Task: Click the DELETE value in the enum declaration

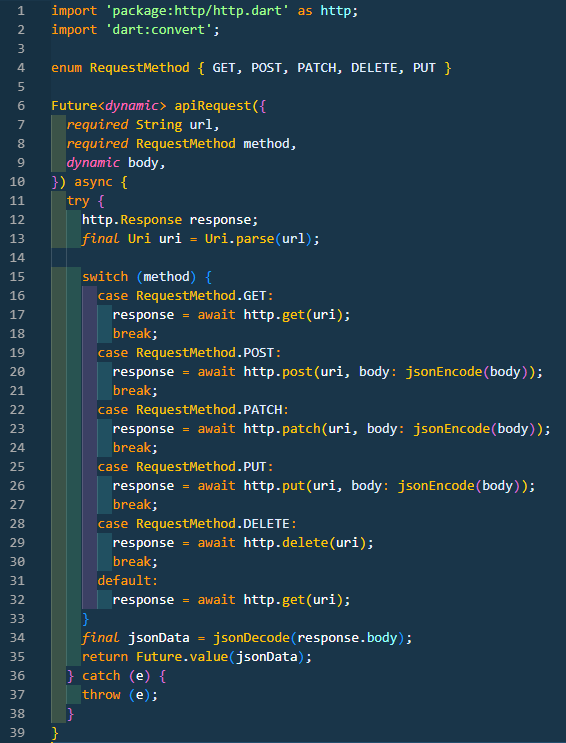Action: tap(374, 68)
